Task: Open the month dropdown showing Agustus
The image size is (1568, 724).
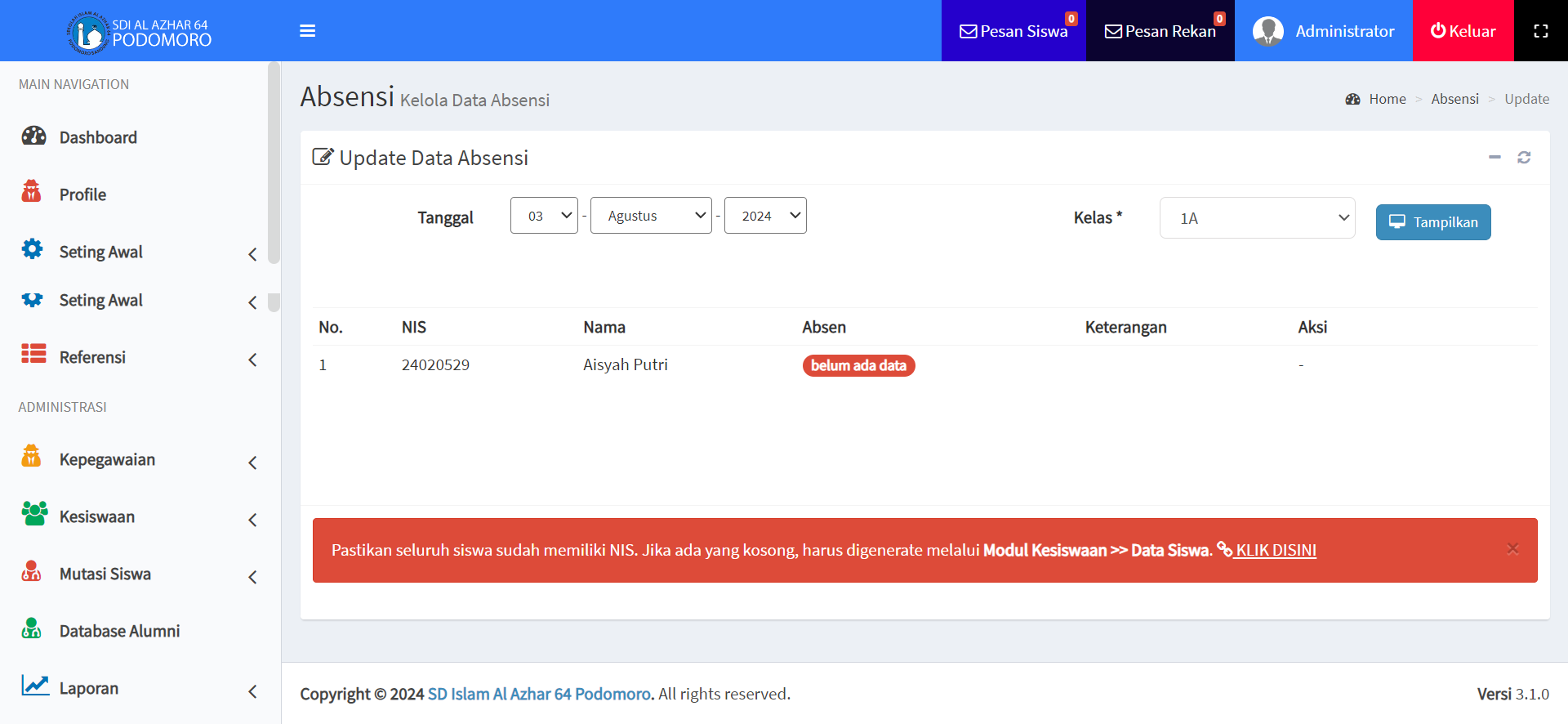Action: tap(651, 216)
